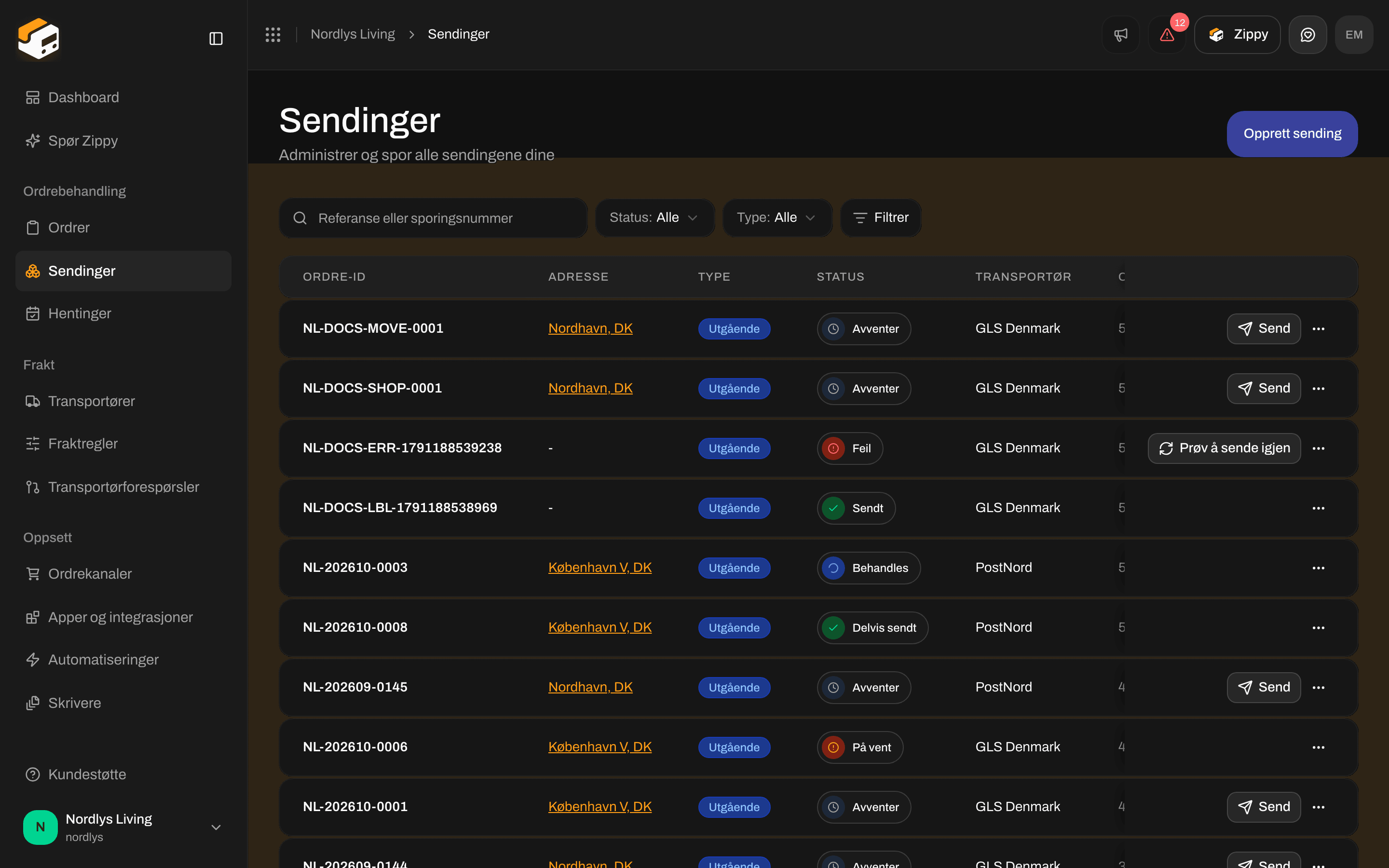Open more options for NL-DOCS-LBL-1791188538969

point(1319,508)
